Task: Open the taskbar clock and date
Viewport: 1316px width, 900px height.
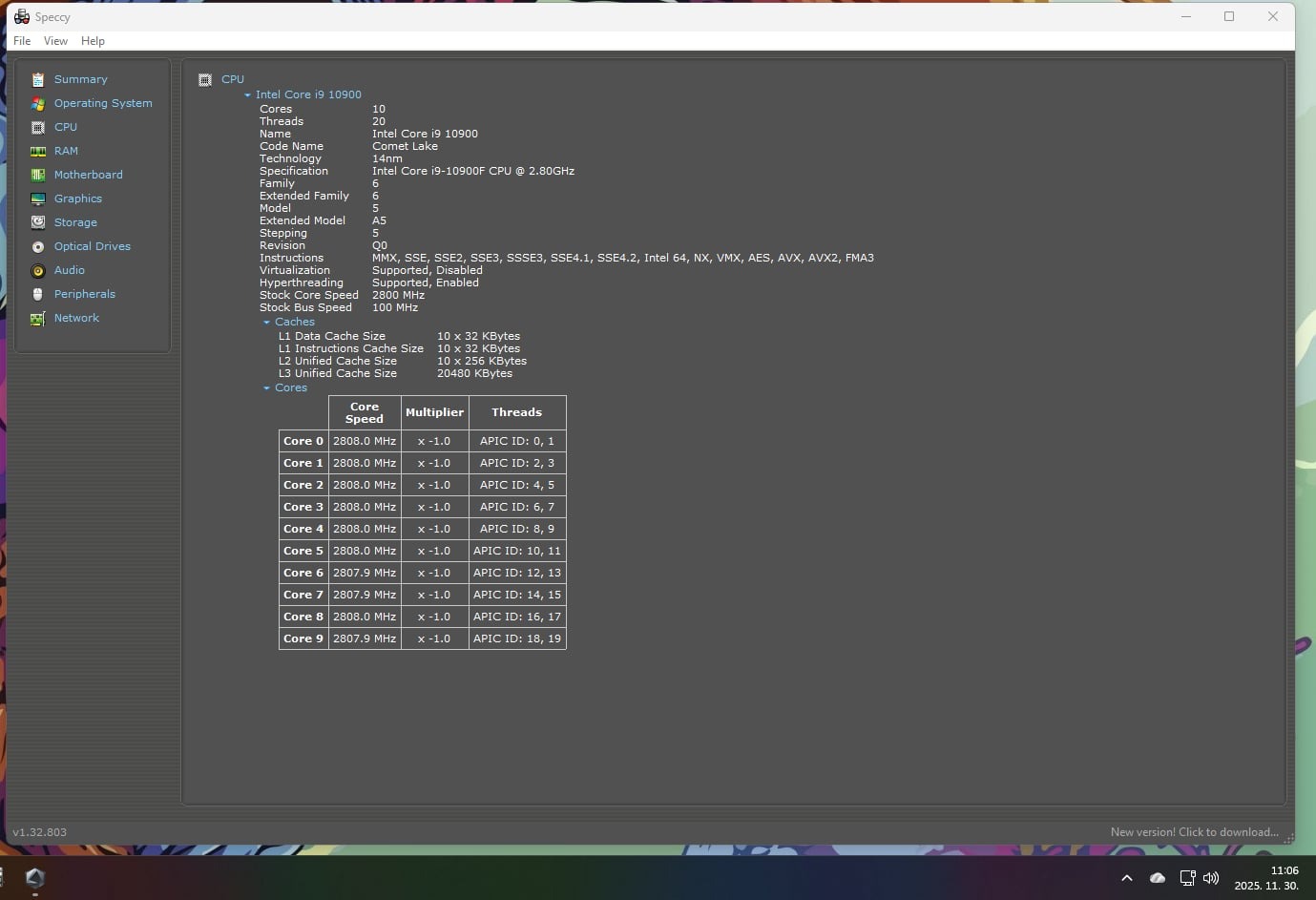Action: coord(1266,878)
